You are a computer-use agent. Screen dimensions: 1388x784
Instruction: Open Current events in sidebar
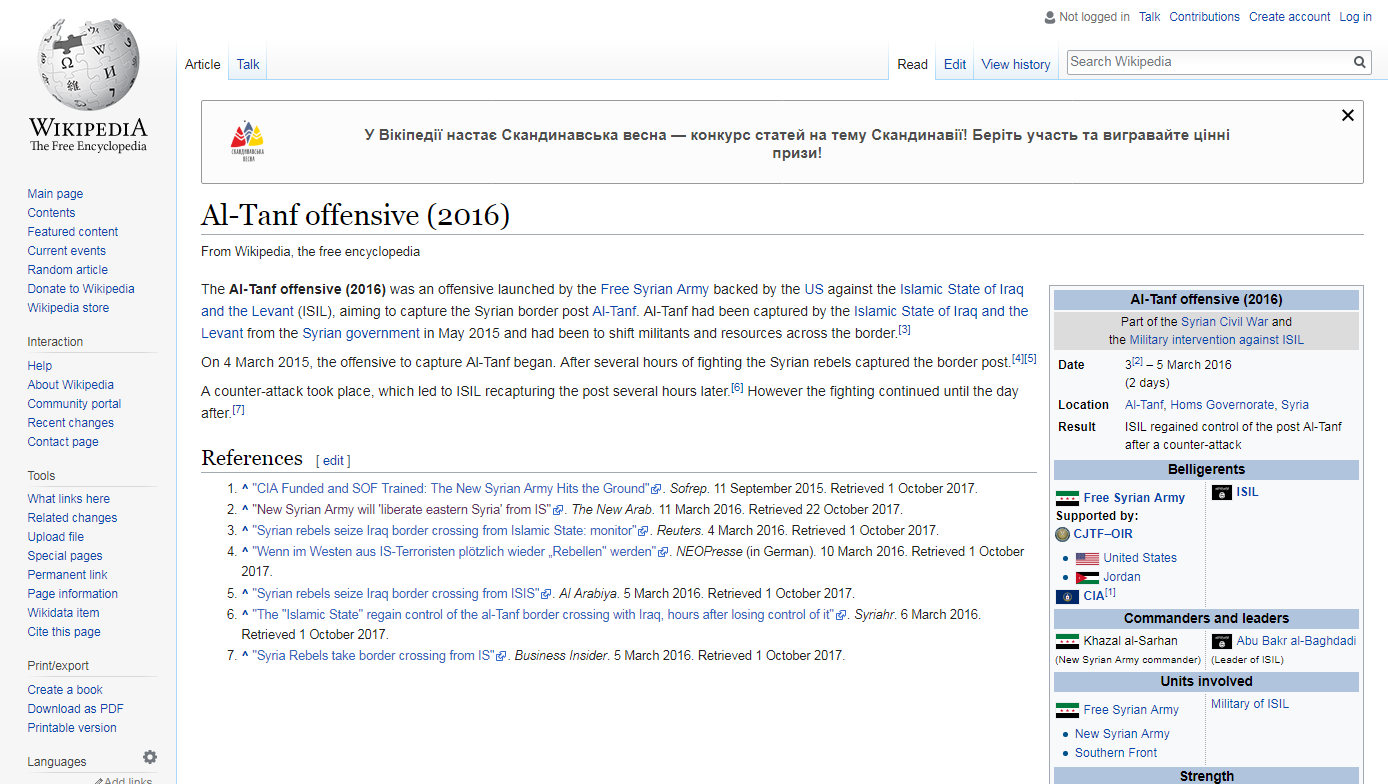click(66, 251)
